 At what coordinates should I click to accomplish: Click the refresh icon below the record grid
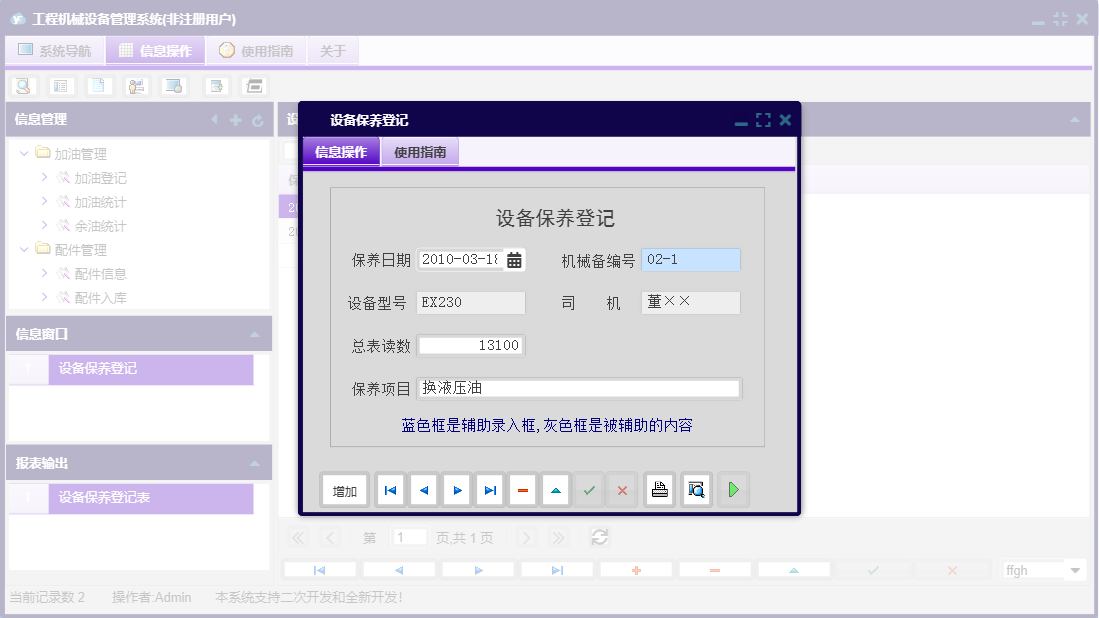[598, 537]
